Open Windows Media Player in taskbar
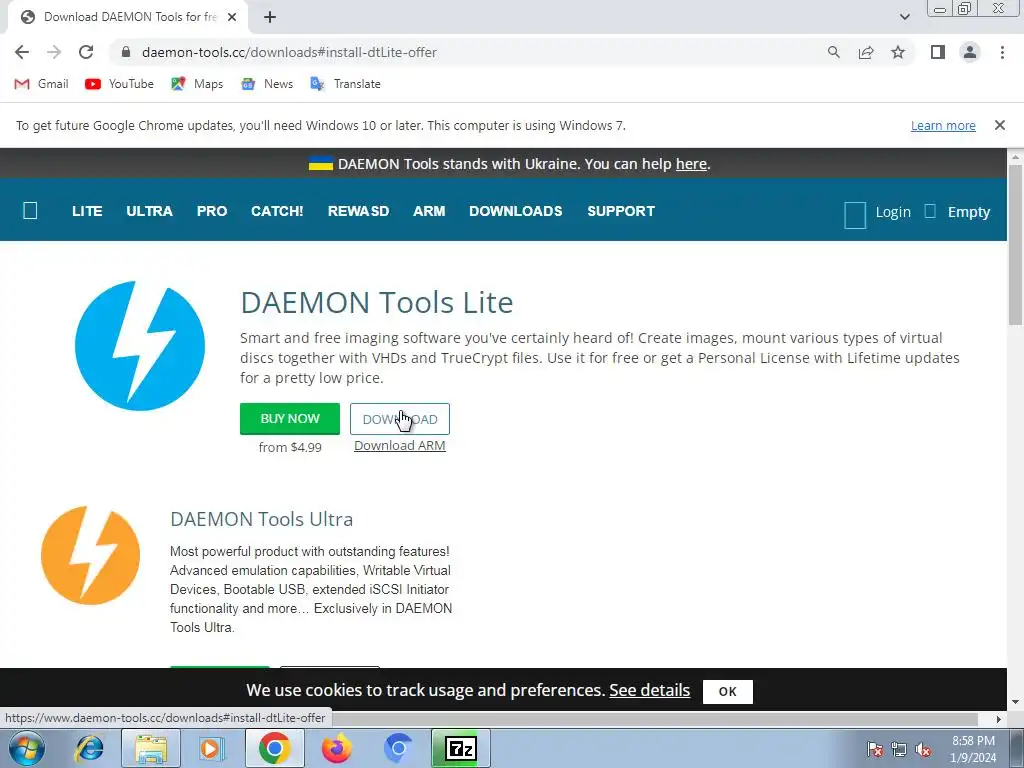This screenshot has height=768, width=1024. 211,748
